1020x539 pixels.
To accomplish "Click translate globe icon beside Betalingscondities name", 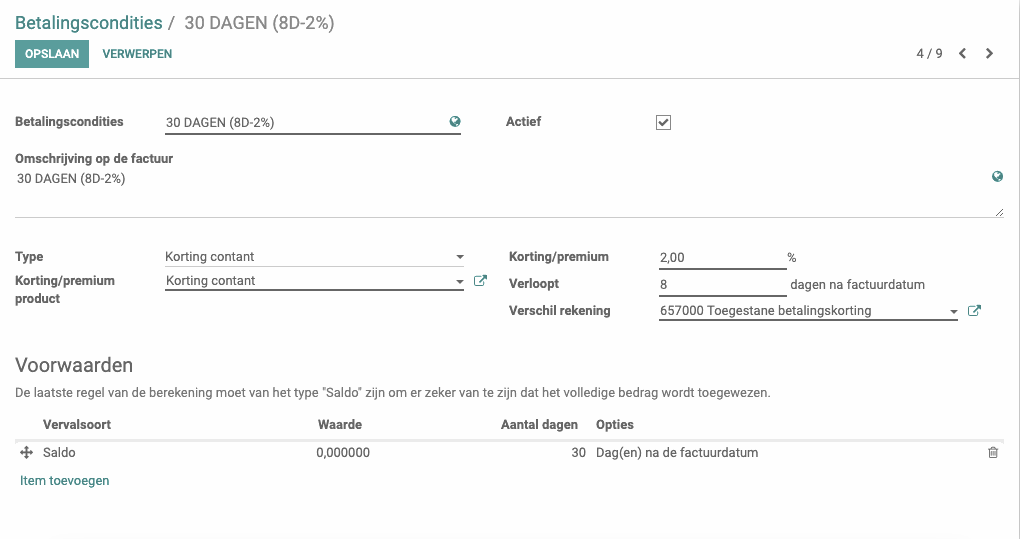I will click(455, 122).
